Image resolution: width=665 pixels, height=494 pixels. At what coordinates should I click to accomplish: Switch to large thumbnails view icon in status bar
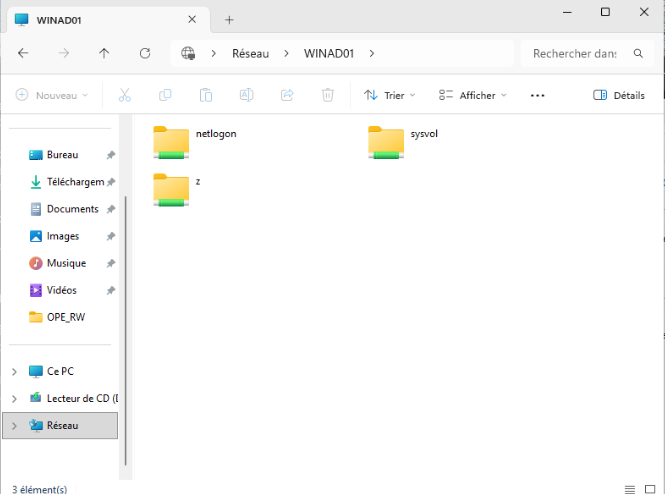coord(650,489)
